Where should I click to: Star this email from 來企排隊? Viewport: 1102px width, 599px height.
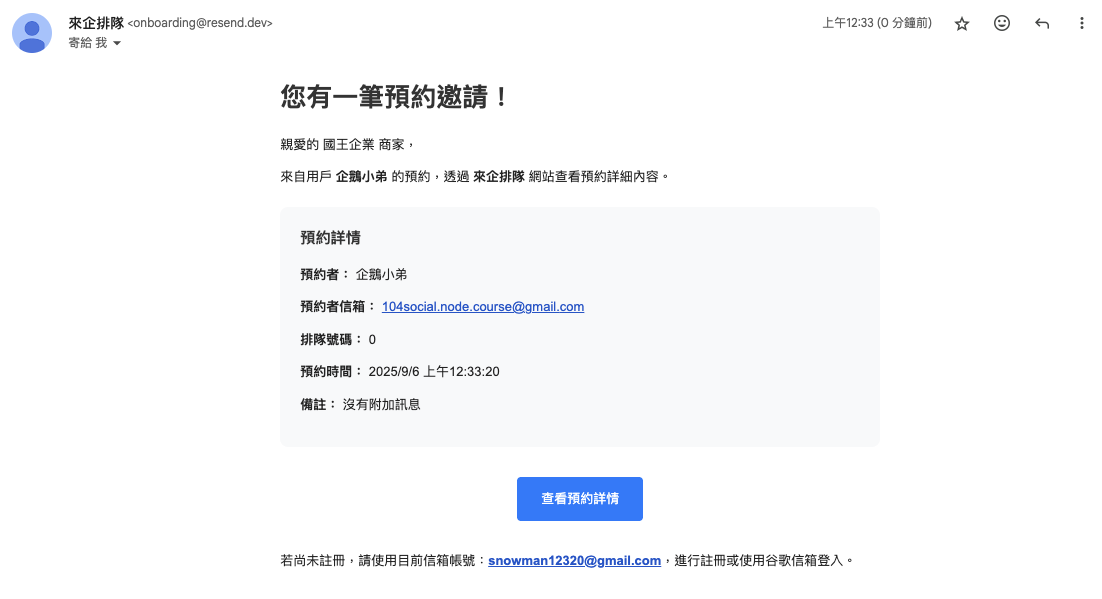pyautogui.click(x=962, y=23)
